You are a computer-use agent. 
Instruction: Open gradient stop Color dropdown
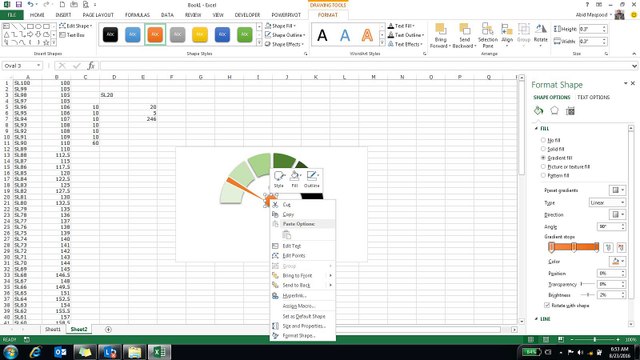pyautogui.click(x=617, y=261)
